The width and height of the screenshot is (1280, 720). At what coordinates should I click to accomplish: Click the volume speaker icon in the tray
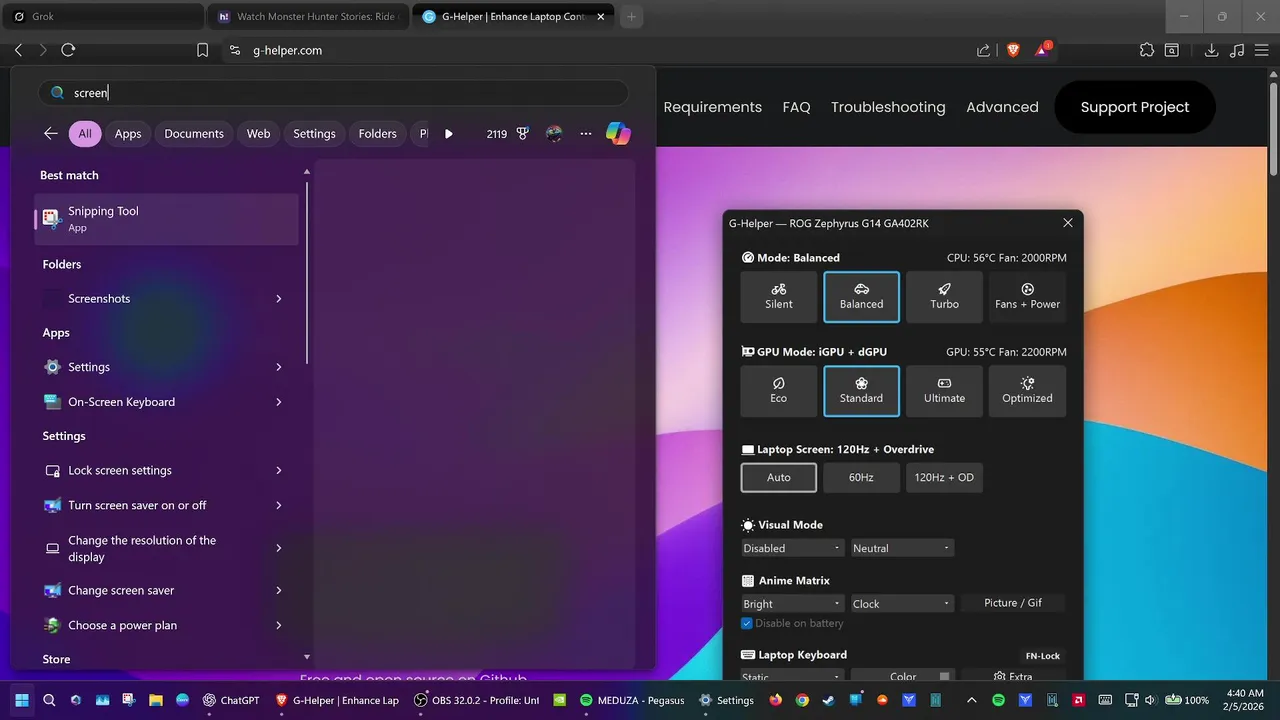1149,700
